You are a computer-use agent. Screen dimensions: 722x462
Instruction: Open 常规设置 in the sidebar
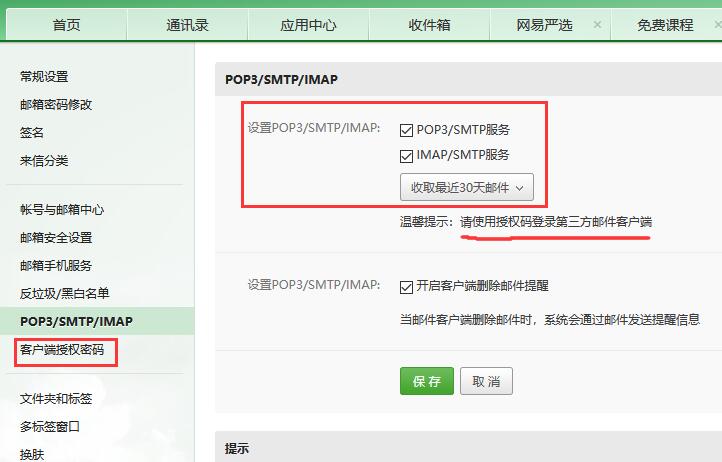click(44, 76)
